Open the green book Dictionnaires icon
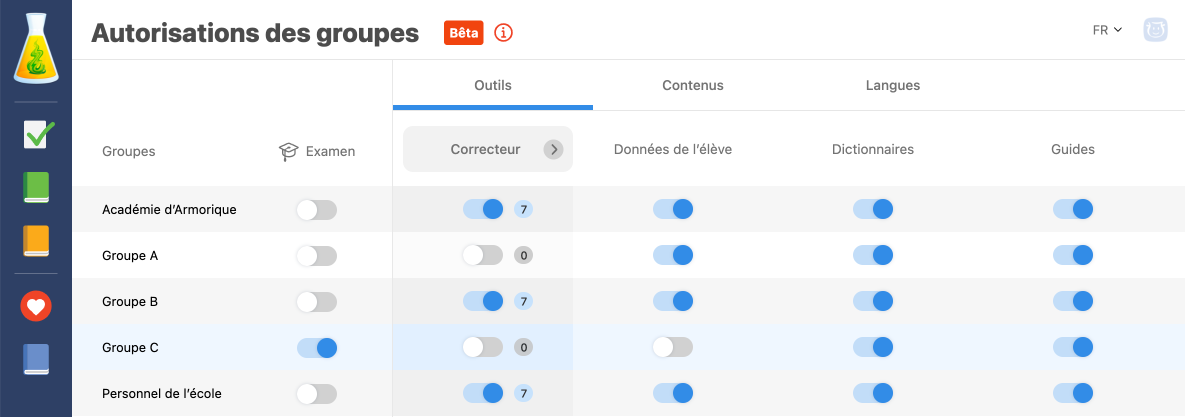The image size is (1185, 417). (36, 187)
